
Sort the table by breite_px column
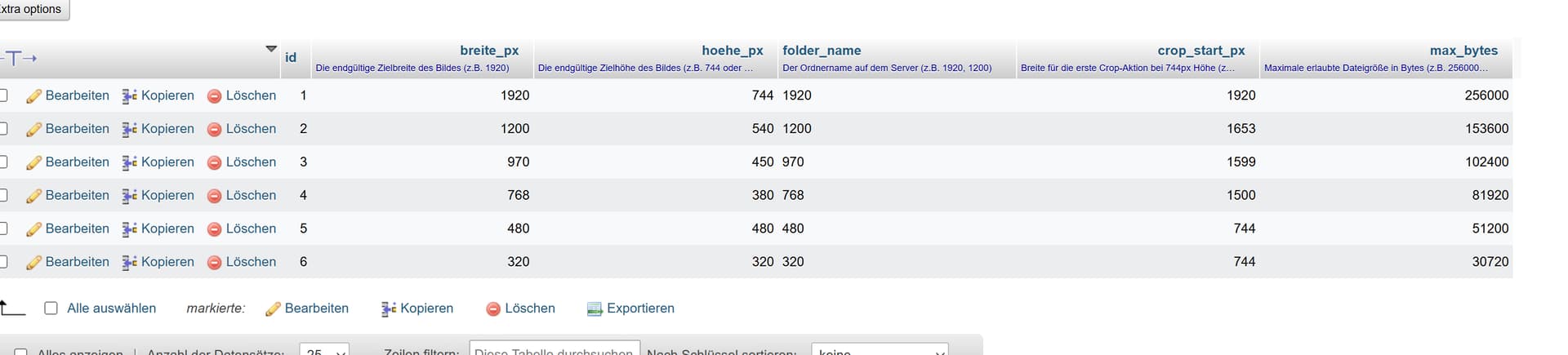pyautogui.click(x=488, y=51)
